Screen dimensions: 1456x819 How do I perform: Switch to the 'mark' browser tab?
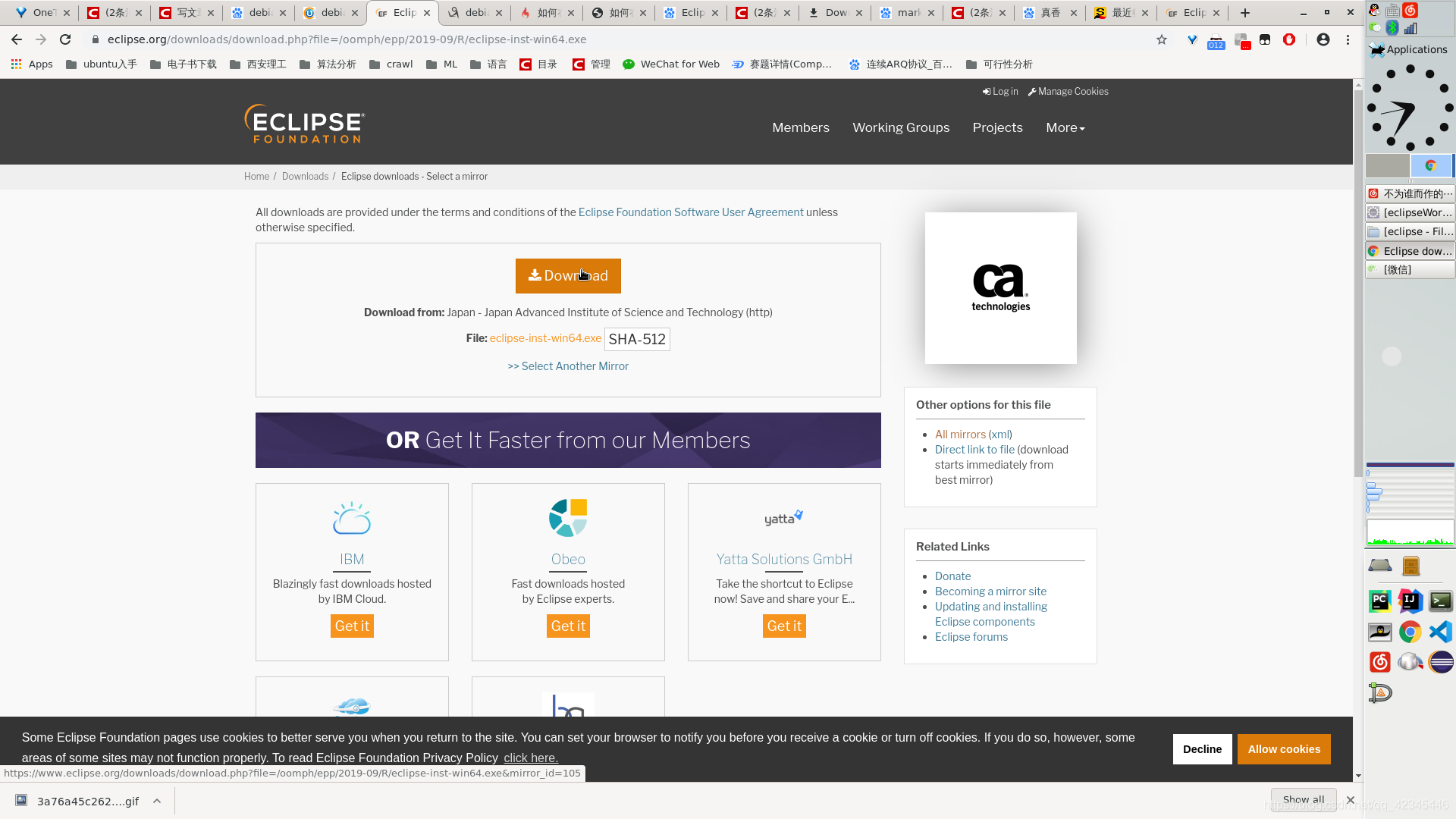[x=906, y=13]
